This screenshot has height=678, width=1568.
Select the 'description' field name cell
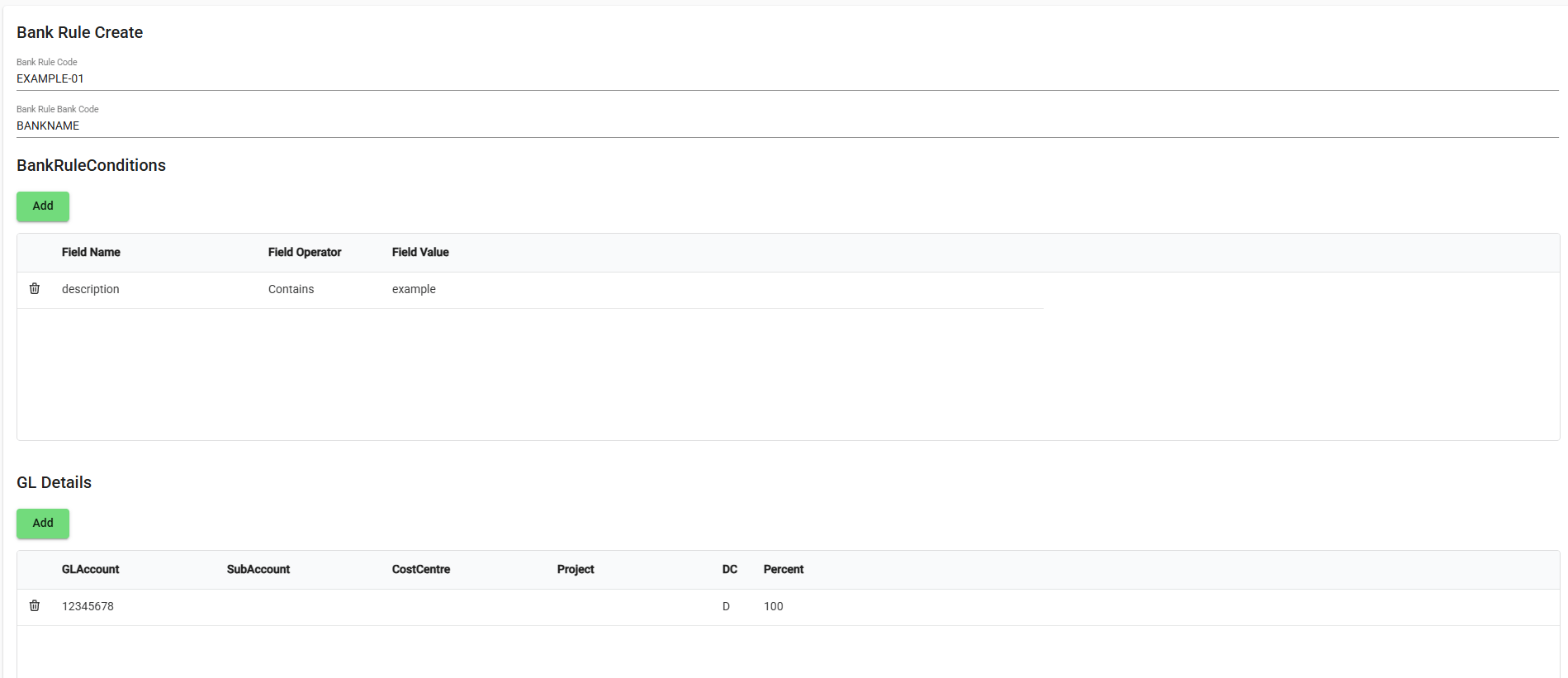click(91, 289)
